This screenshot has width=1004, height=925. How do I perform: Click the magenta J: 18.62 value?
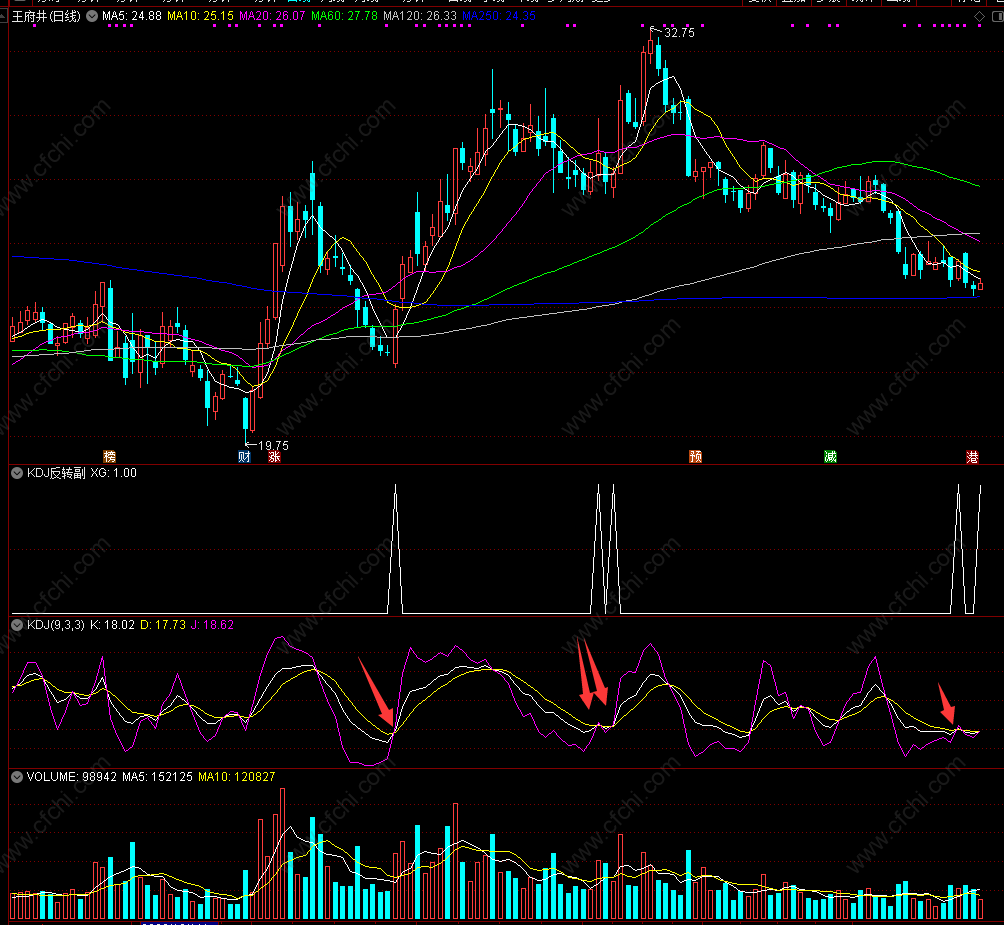212,625
